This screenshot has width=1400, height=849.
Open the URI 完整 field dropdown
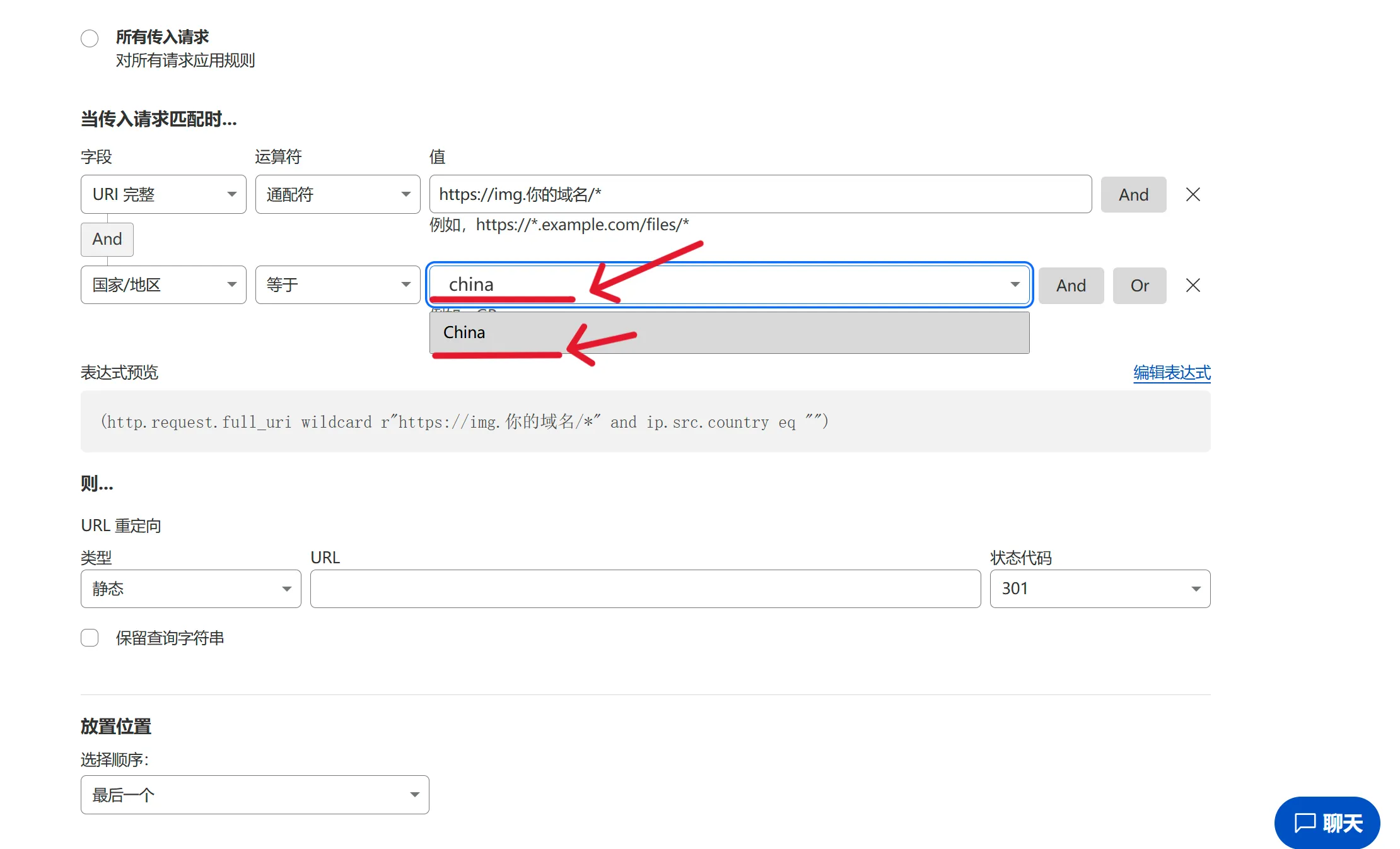pos(163,194)
